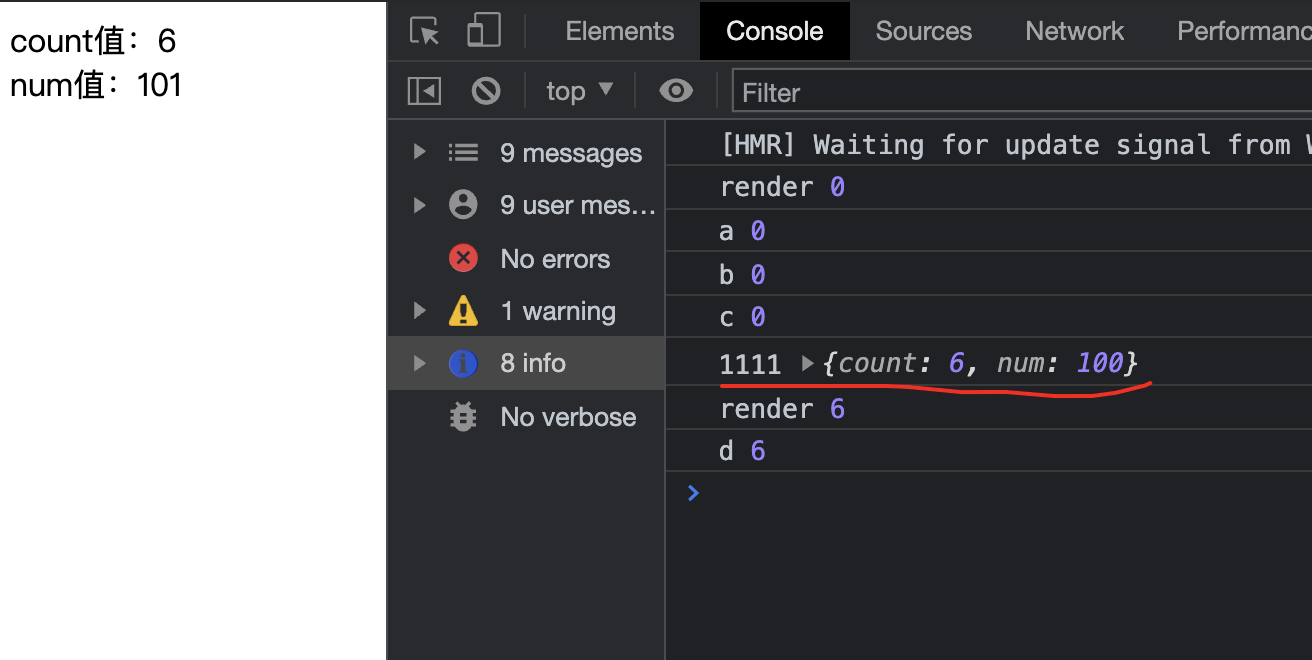Click the blue info circle icon

(x=463, y=363)
